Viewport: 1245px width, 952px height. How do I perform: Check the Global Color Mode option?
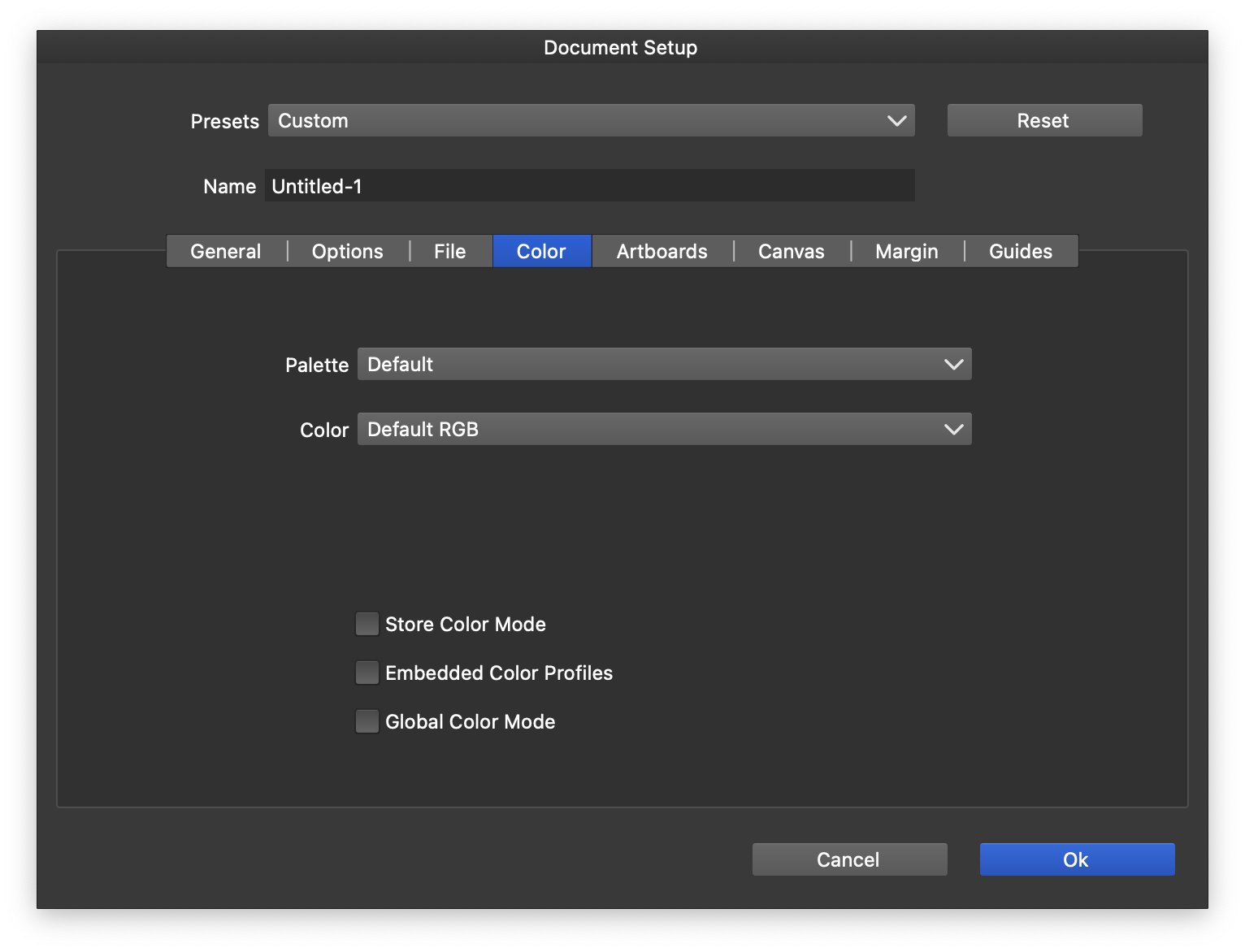click(x=367, y=722)
